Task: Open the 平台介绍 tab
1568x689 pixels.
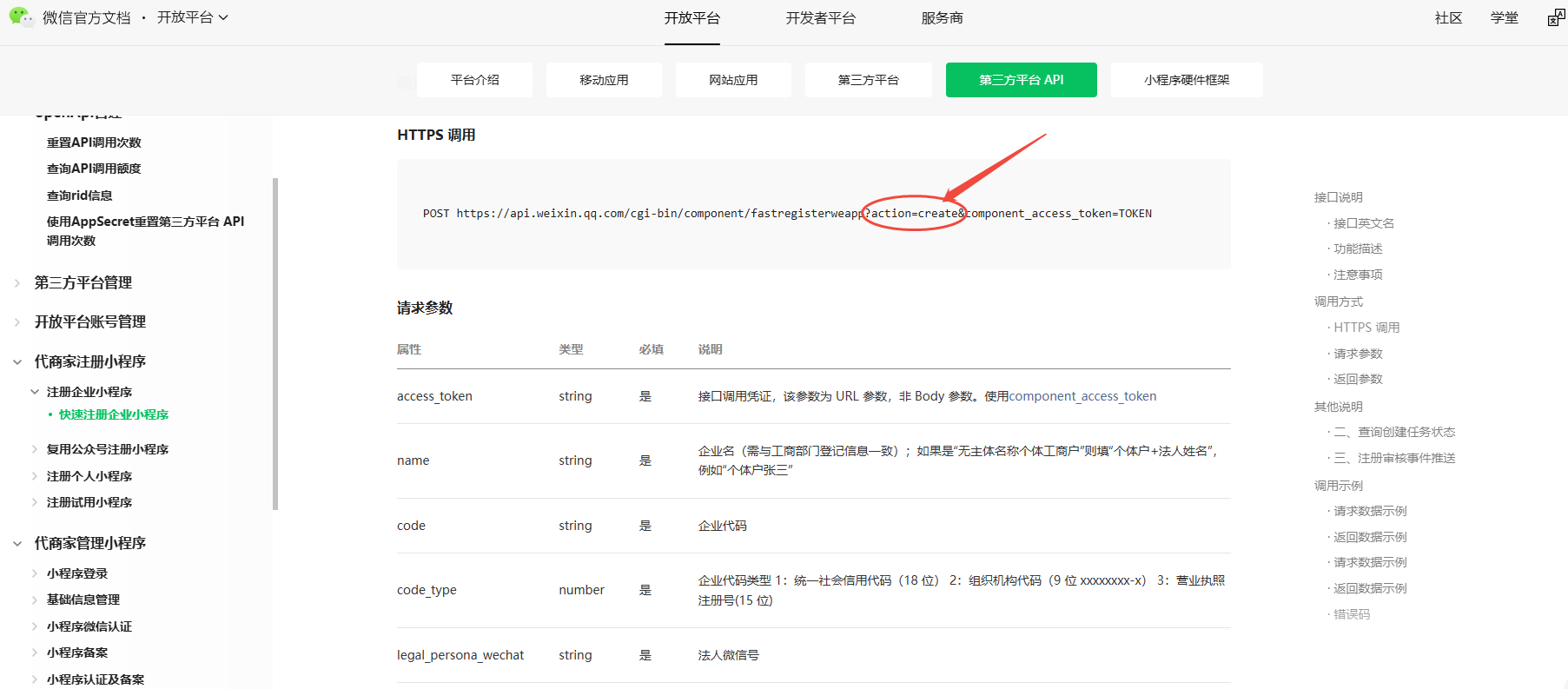Action: [475, 80]
